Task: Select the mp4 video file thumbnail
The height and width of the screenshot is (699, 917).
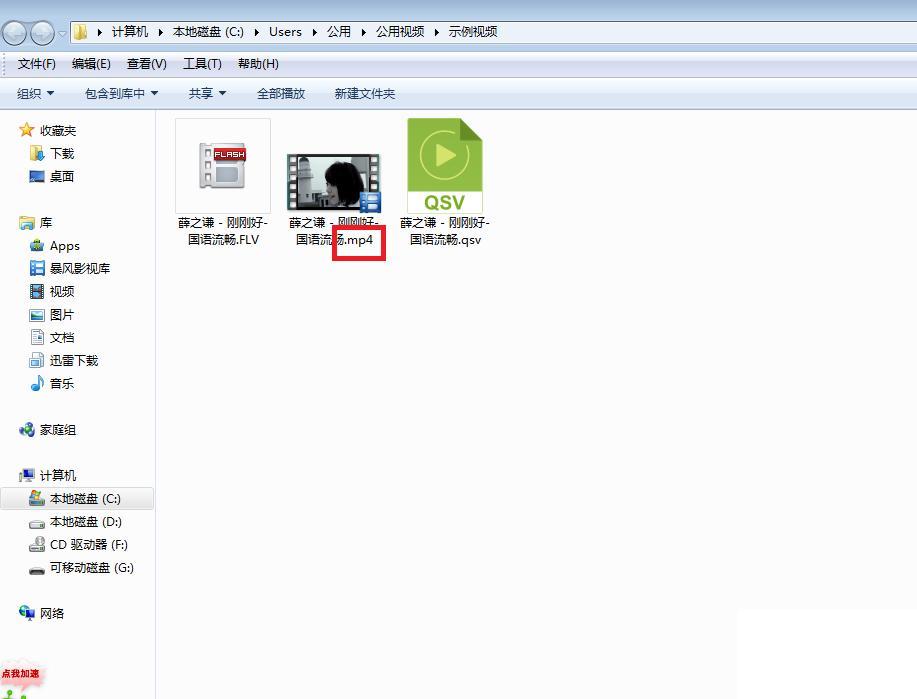Action: (333, 183)
